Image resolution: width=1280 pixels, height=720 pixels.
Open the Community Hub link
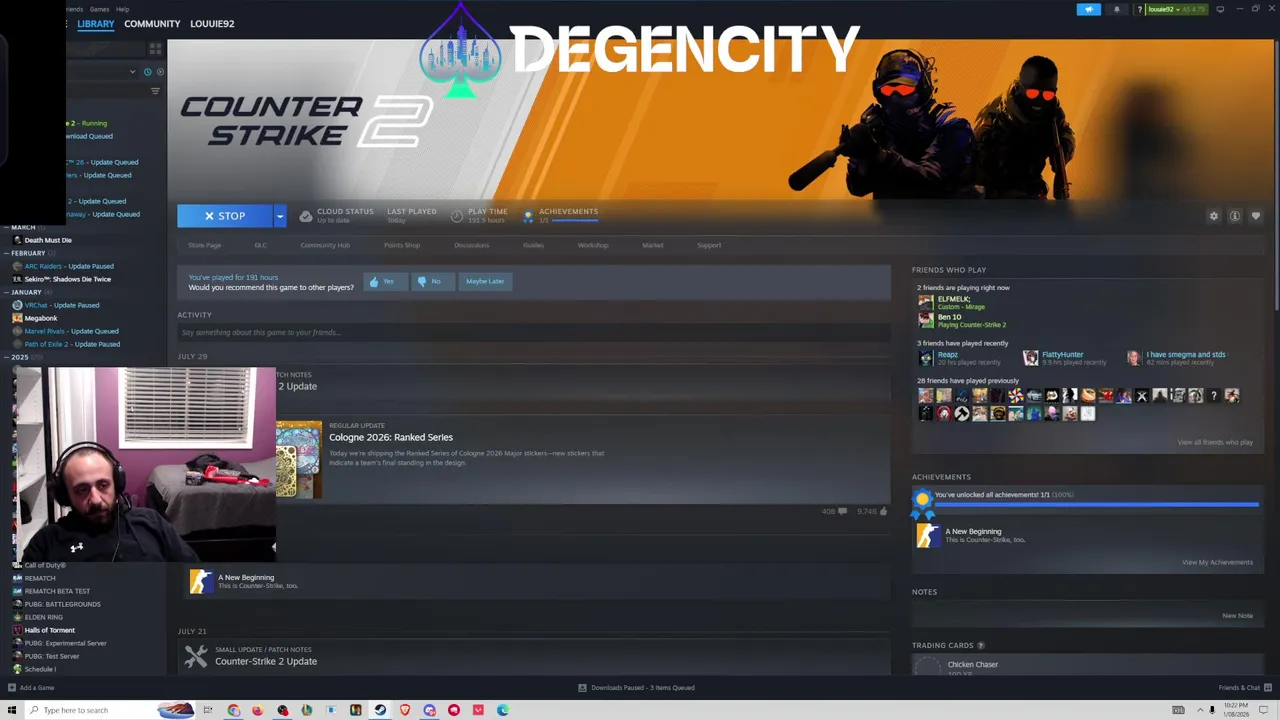325,245
